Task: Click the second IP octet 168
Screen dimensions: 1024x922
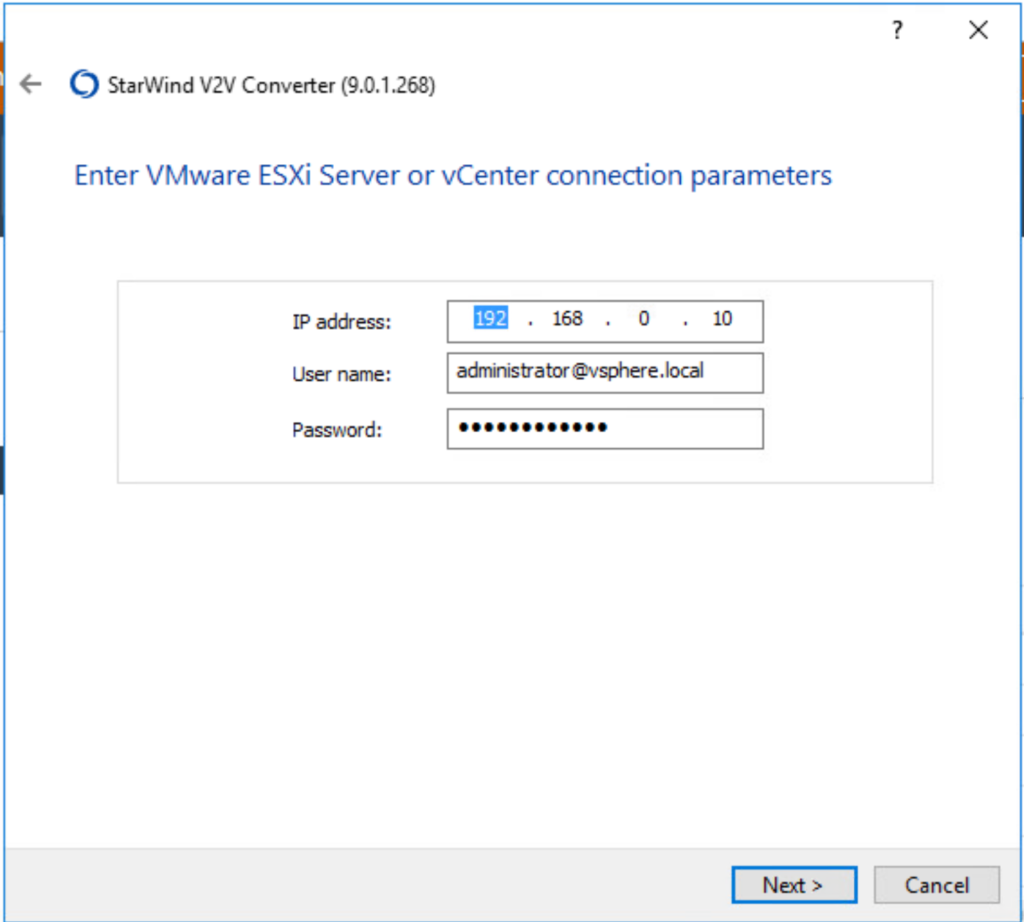Action: (x=567, y=319)
